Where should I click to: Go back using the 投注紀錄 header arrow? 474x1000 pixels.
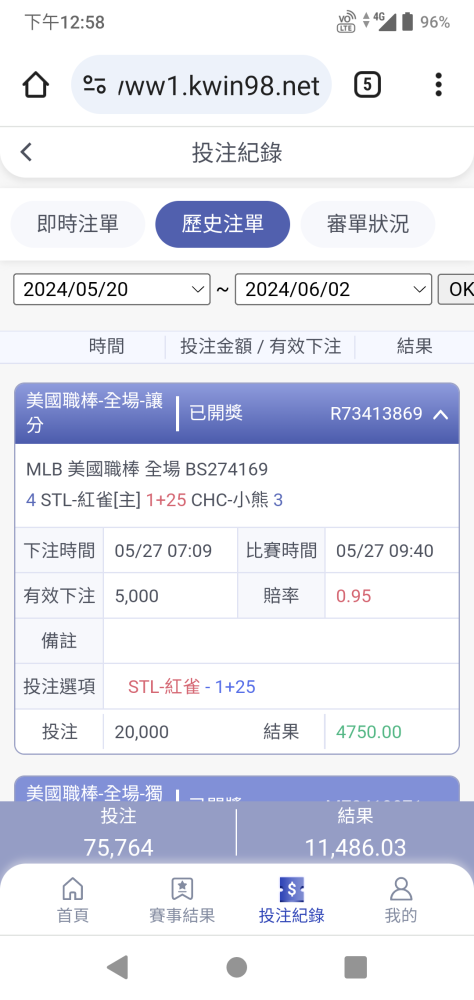[x=26, y=152]
